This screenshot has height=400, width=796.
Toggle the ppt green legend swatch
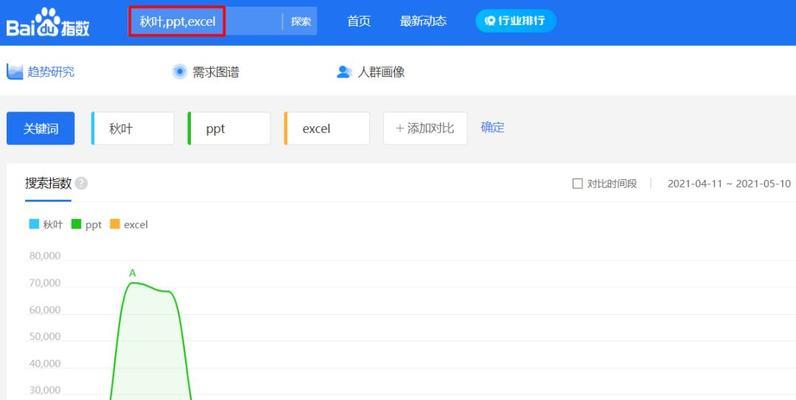(x=77, y=224)
